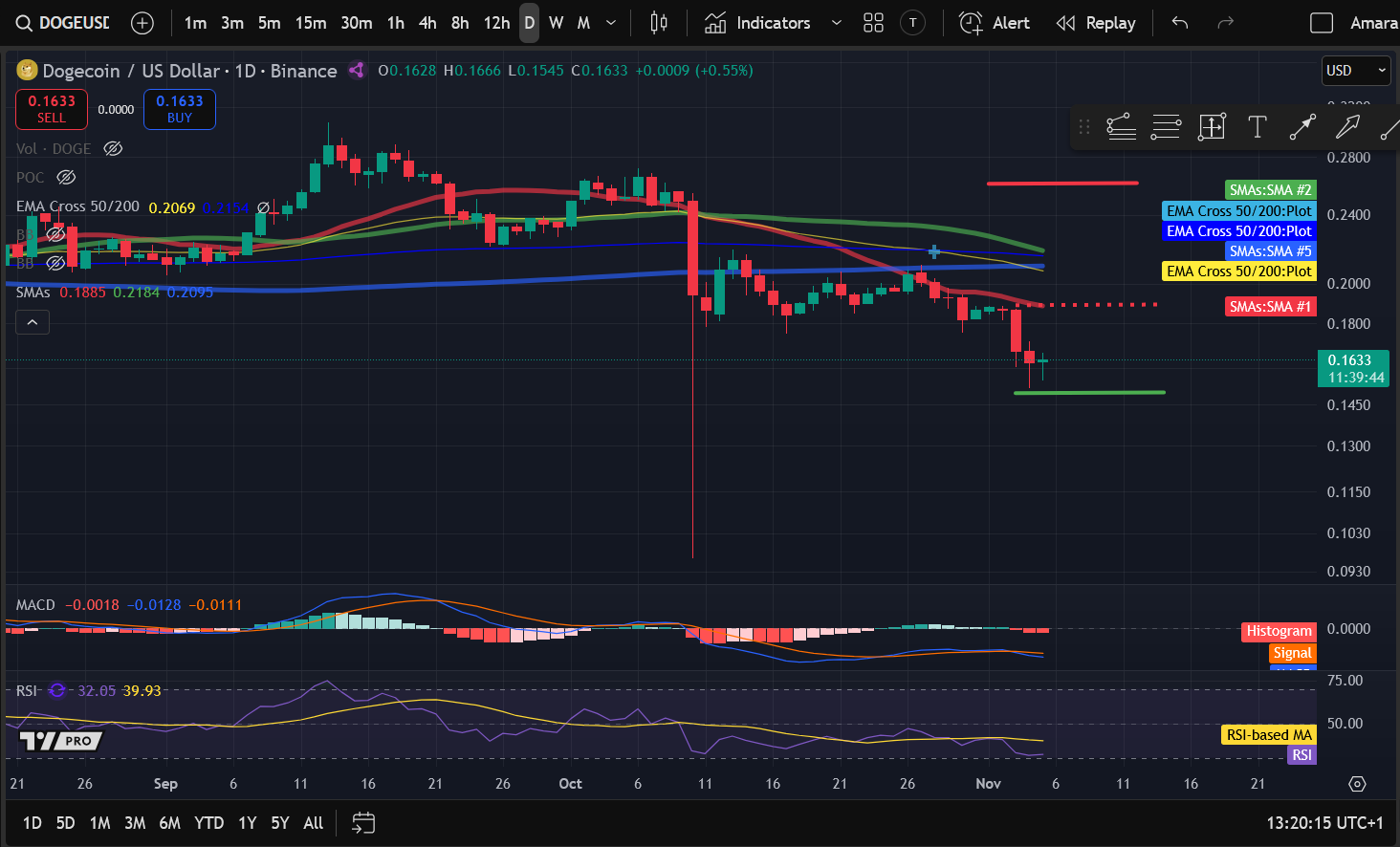The height and width of the screenshot is (847, 1400).
Task: Select the 4h interval
Action: [x=427, y=22]
